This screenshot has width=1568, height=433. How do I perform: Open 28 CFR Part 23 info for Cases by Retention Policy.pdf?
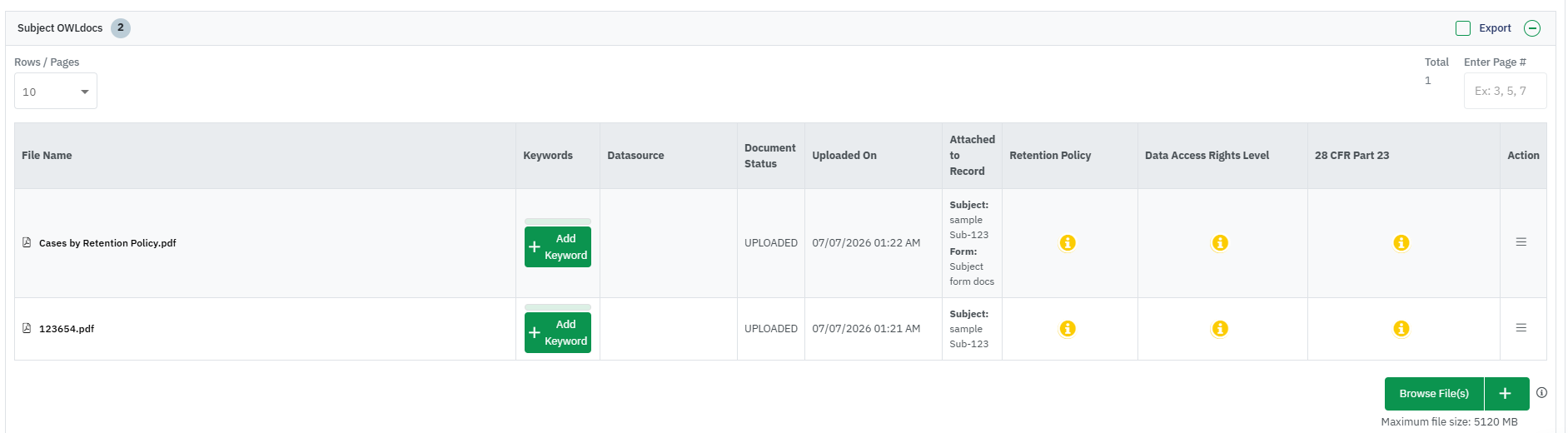tap(1401, 243)
